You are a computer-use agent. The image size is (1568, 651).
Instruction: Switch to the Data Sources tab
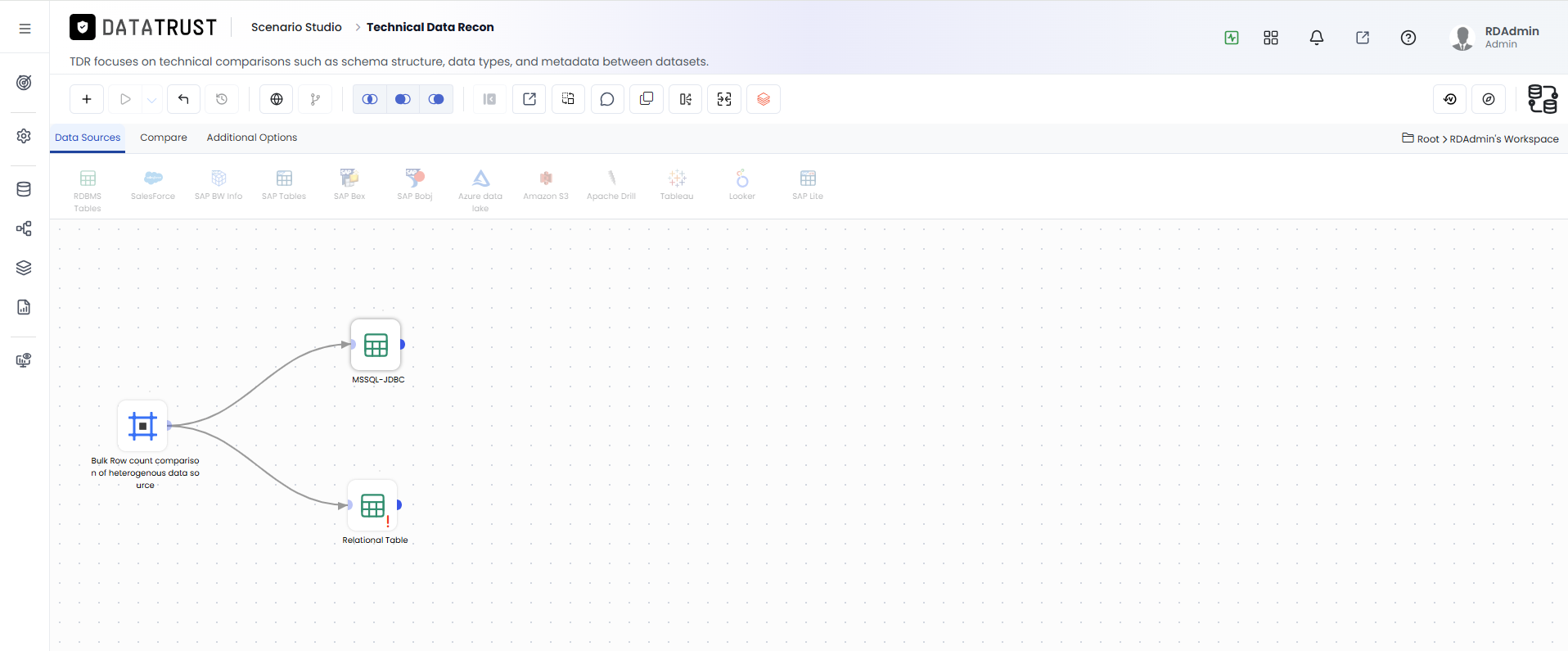(x=88, y=138)
